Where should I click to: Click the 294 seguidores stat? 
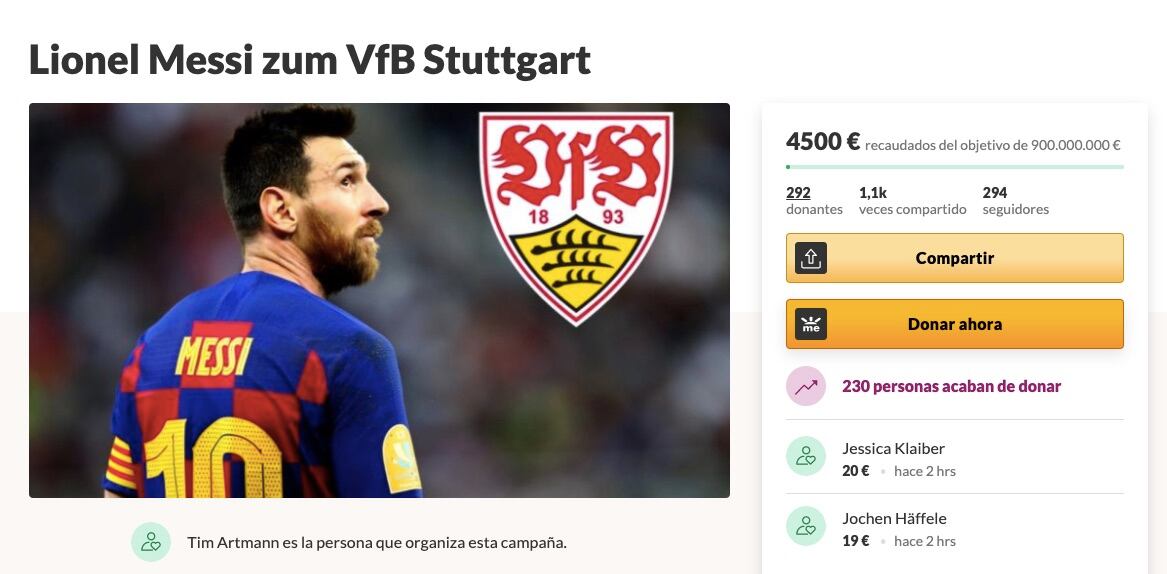[1015, 201]
